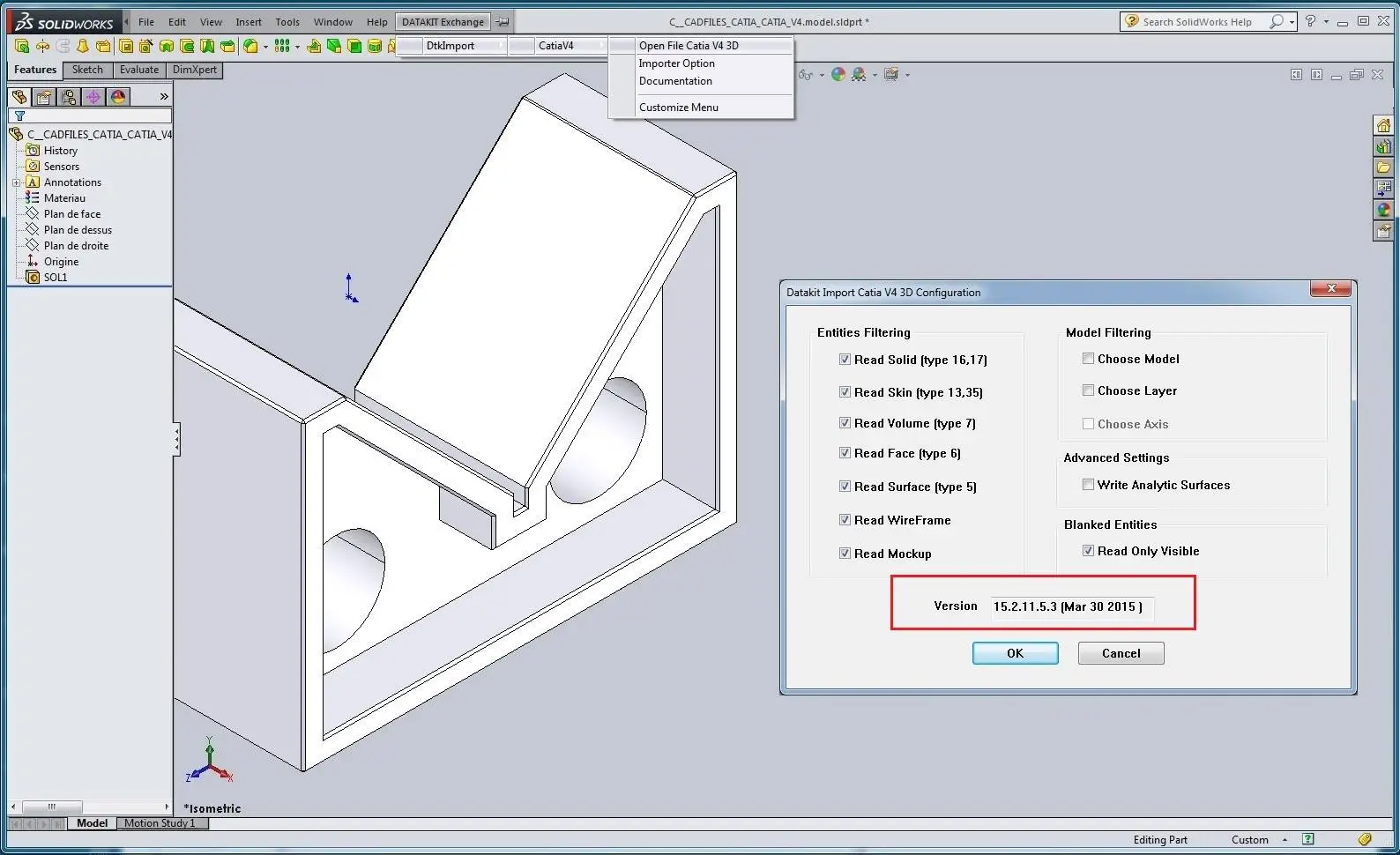The image size is (1400, 855).
Task: Switch to Motion Study 1 tab
Action: click(160, 823)
